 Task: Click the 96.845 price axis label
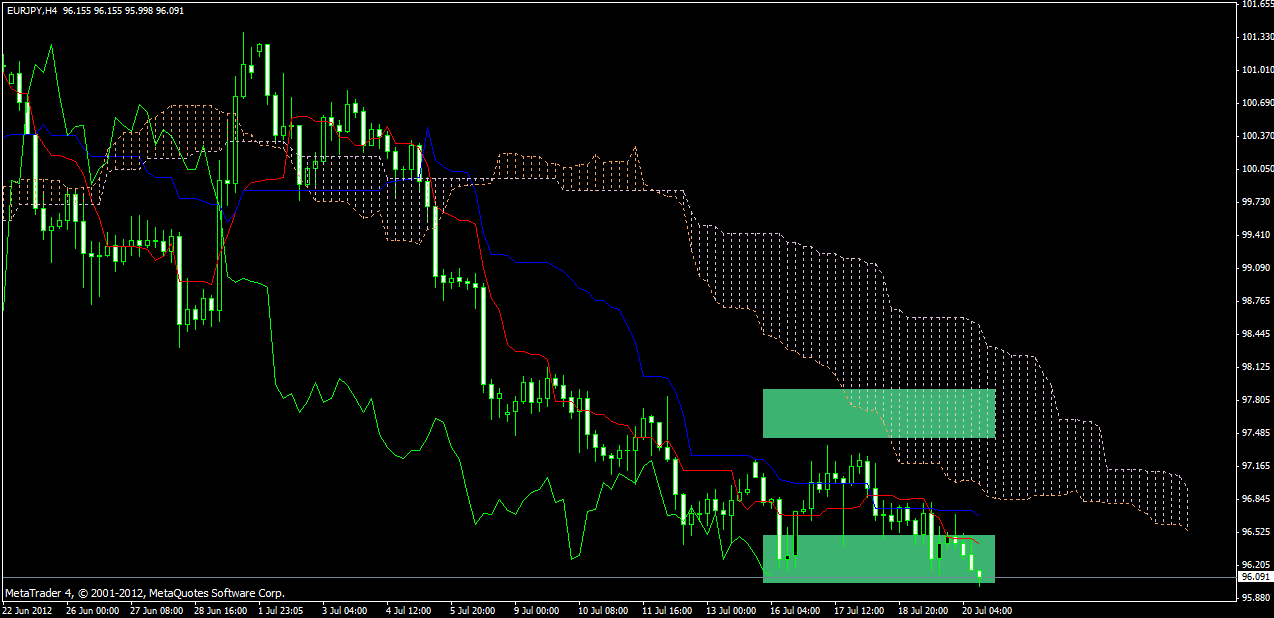click(x=1254, y=499)
